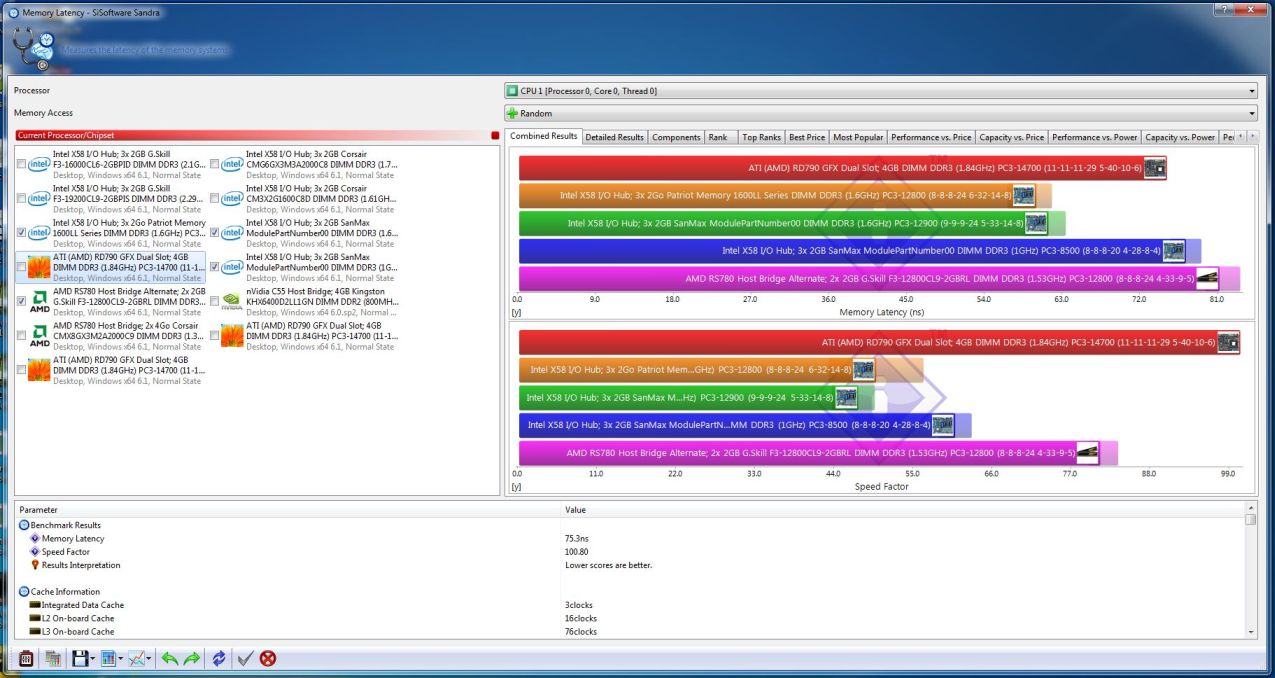Click the chip icon beside Integrated Data Cache

coord(35,605)
